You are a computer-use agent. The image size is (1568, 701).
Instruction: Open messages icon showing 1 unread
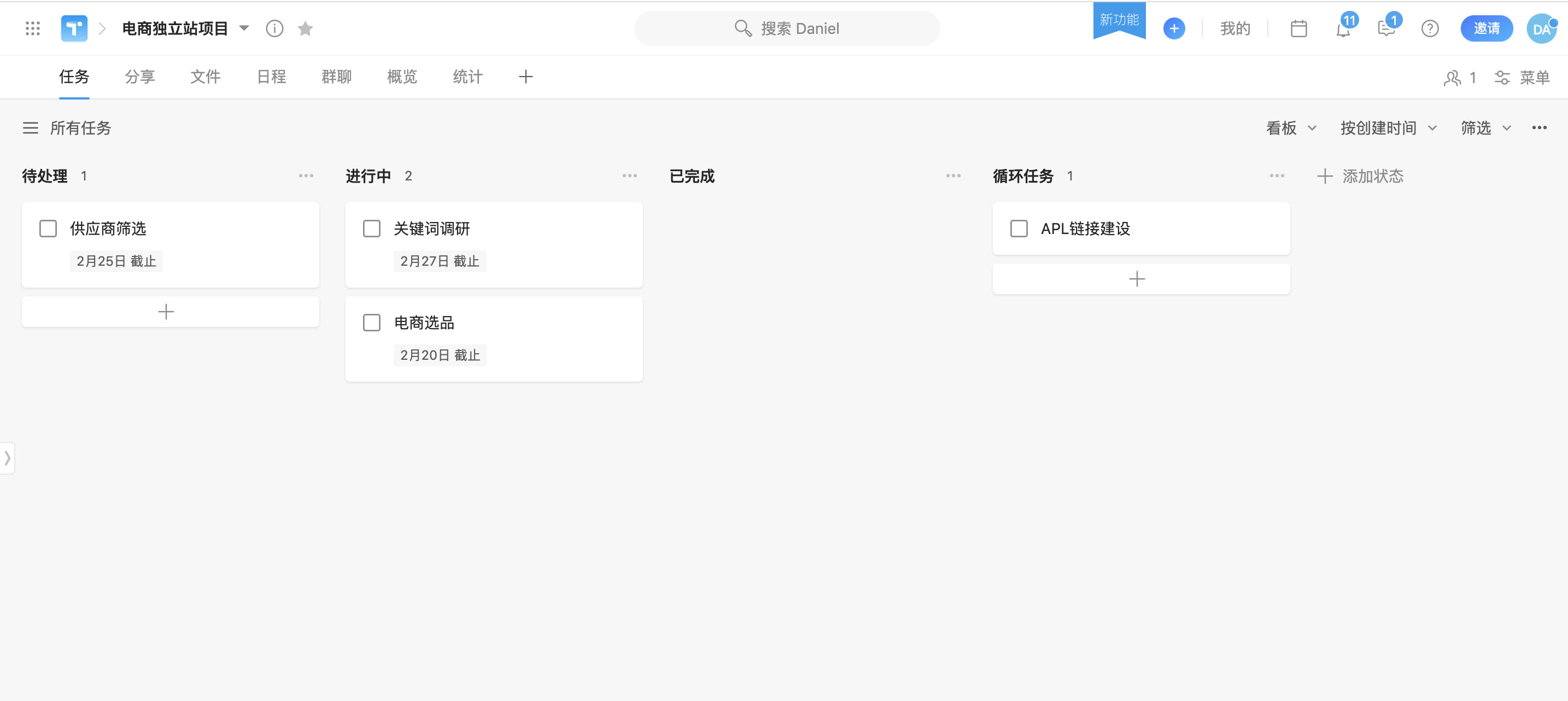[1386, 29]
